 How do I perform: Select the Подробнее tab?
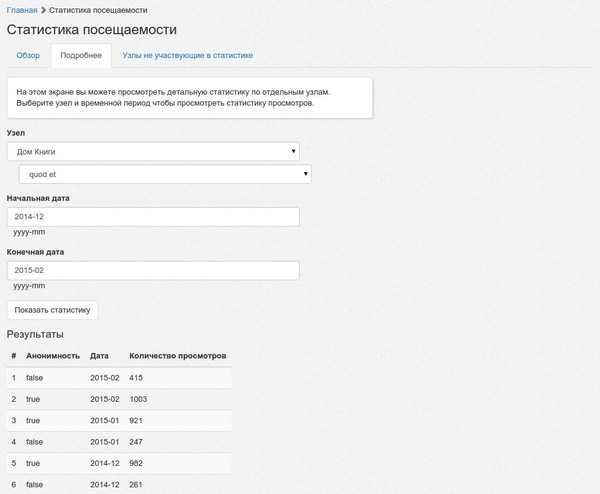coord(80,56)
